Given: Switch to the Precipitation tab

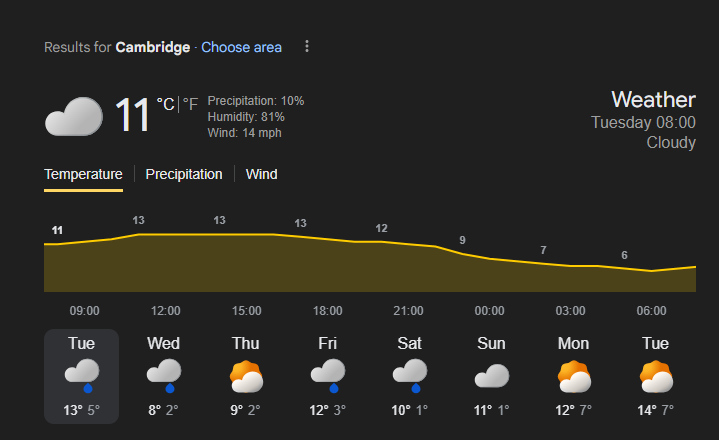Looking at the screenshot, I should [x=184, y=174].
